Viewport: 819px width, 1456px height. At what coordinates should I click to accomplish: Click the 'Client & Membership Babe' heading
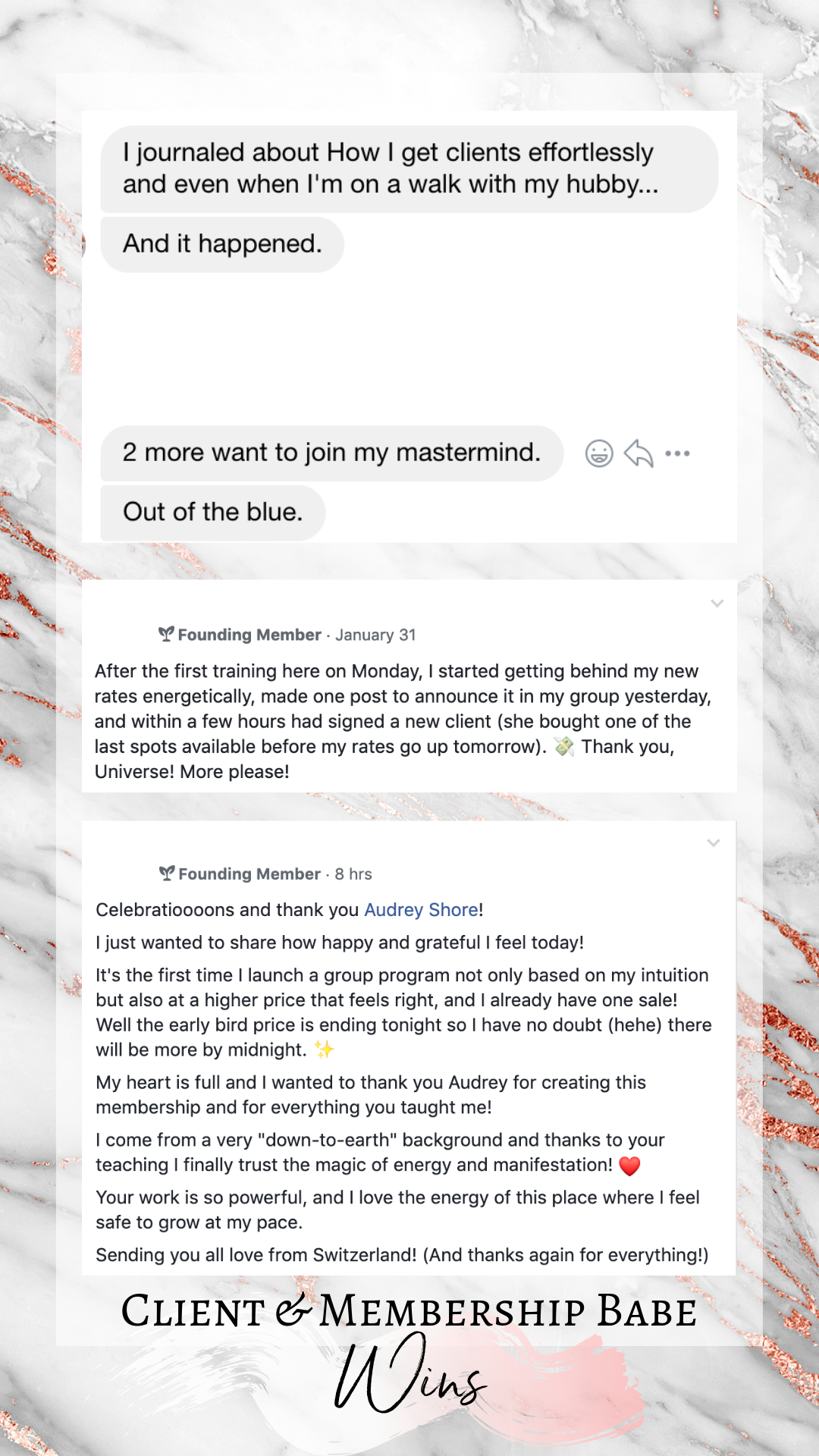(x=409, y=1312)
